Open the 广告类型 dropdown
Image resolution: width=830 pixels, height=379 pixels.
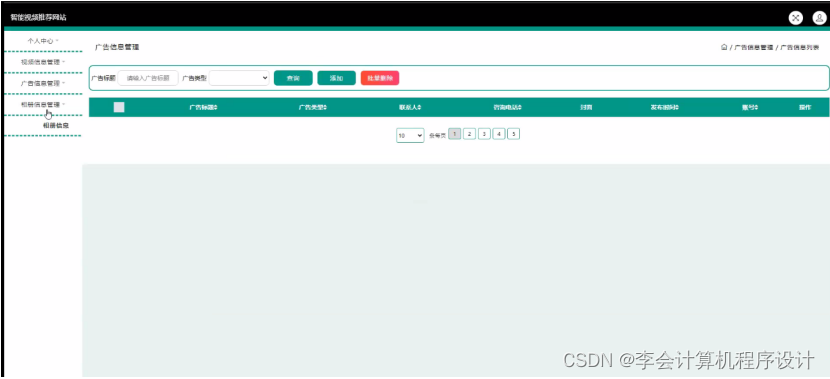[x=239, y=78]
